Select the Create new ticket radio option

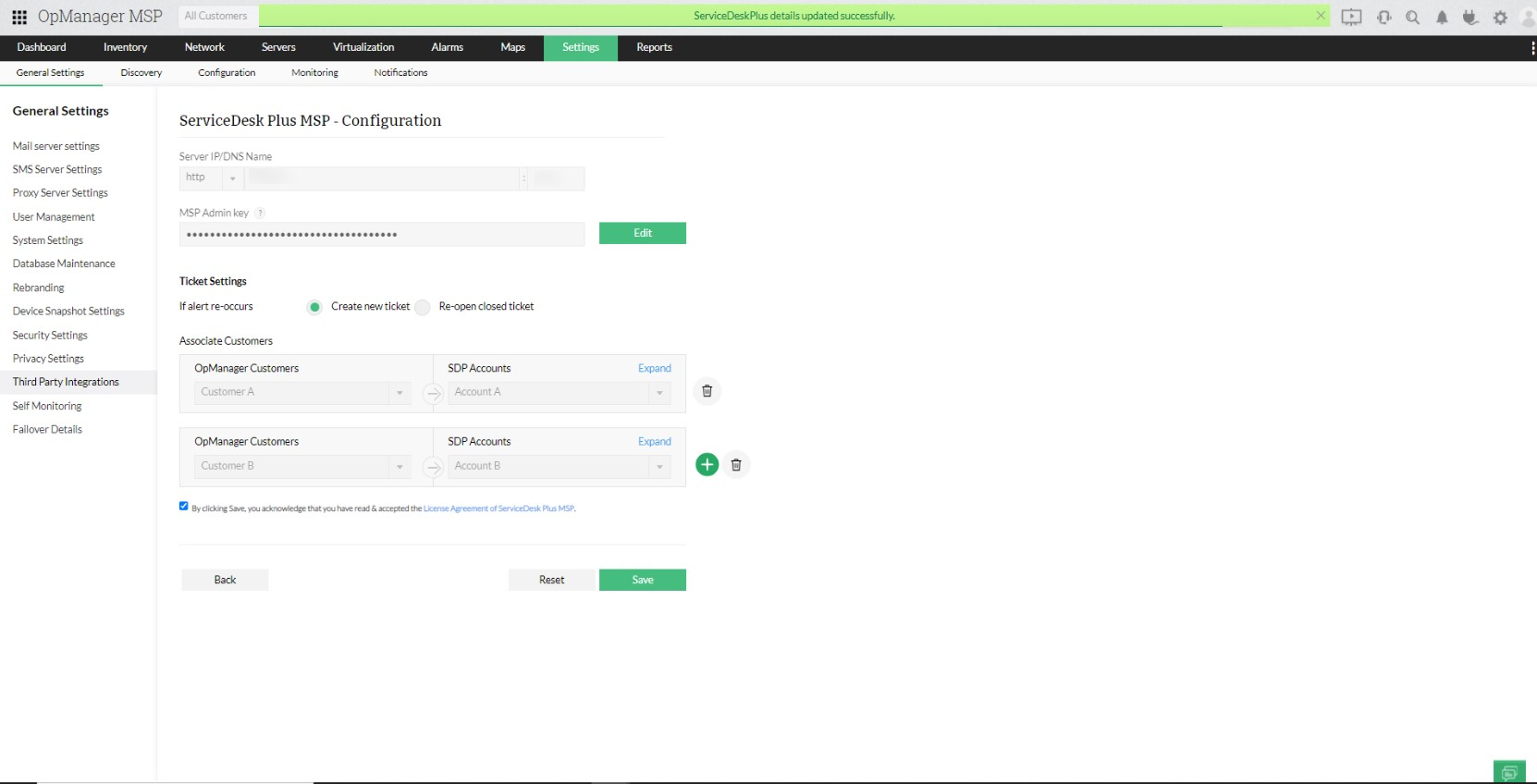[x=314, y=307]
